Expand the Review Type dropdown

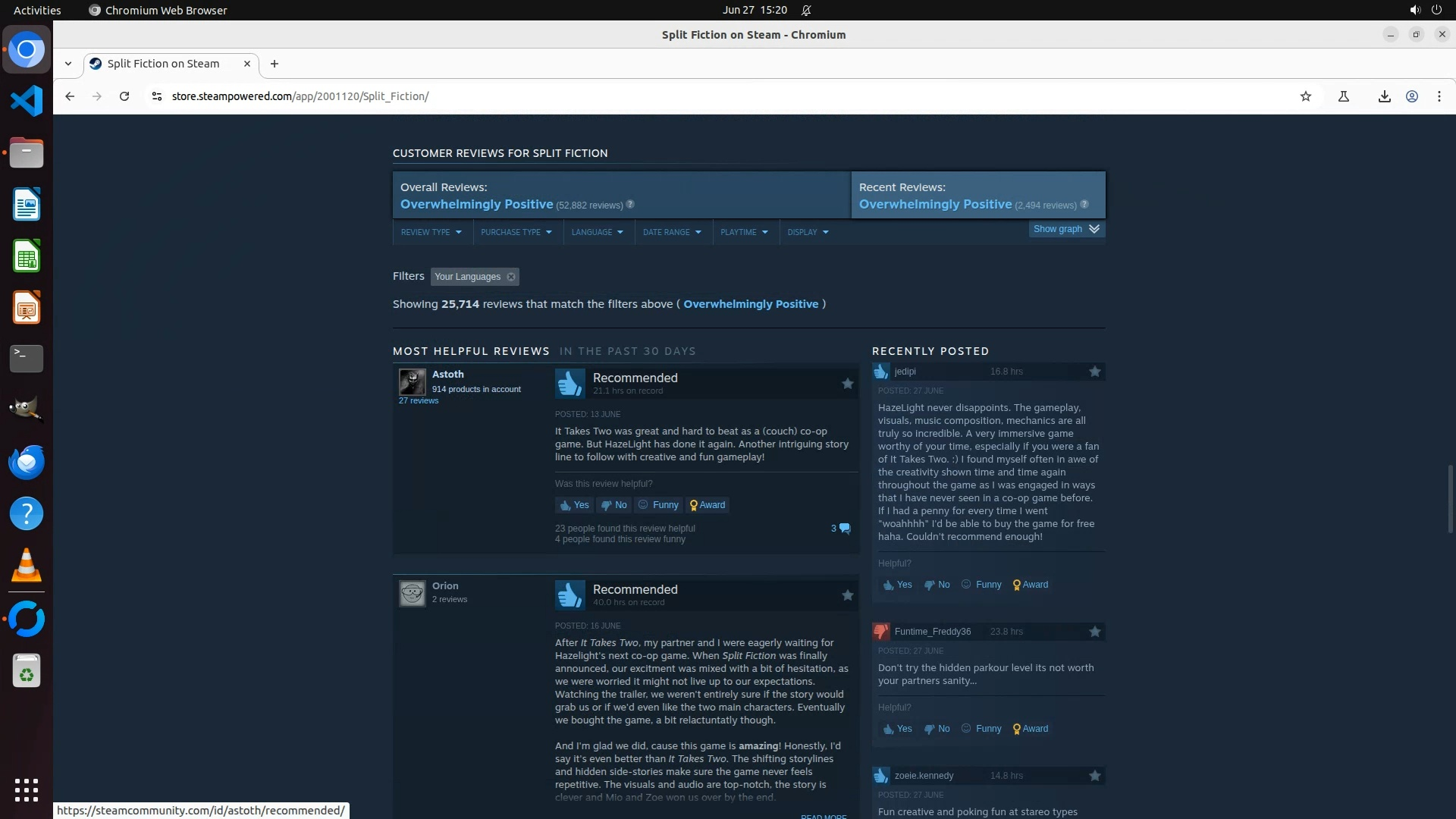[431, 232]
